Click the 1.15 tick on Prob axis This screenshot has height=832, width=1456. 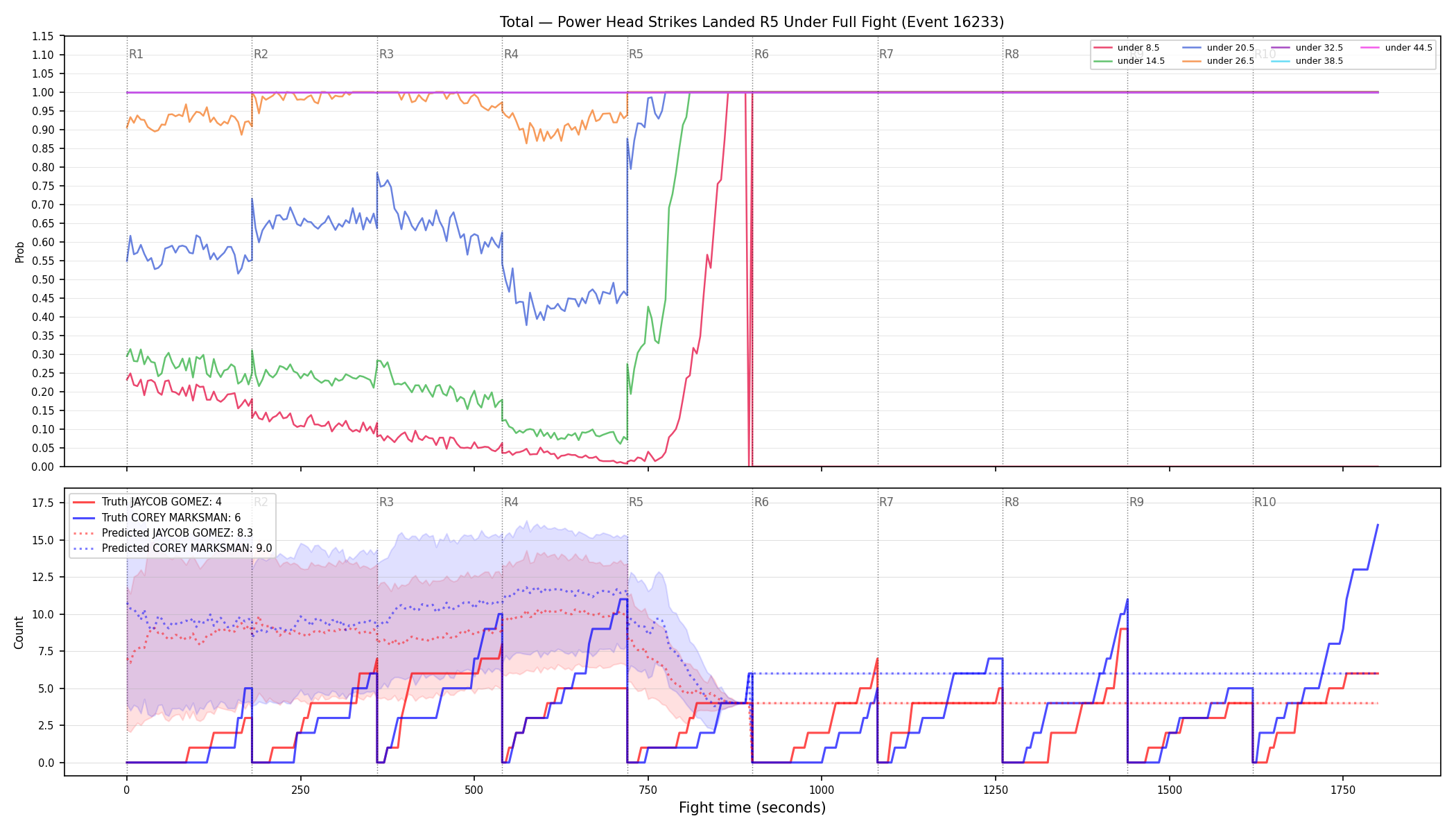coord(43,36)
